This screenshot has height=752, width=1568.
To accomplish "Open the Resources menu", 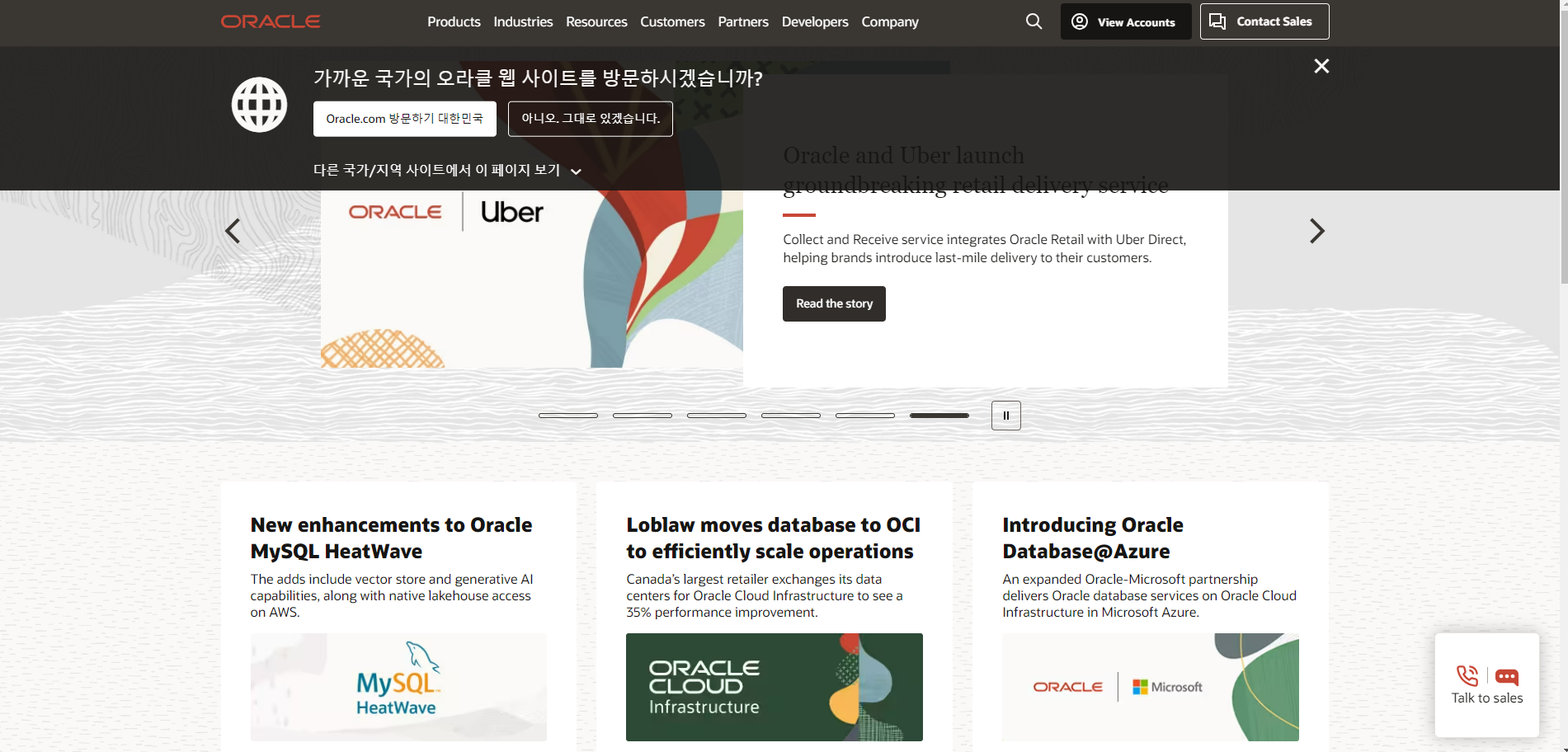I will tap(596, 21).
